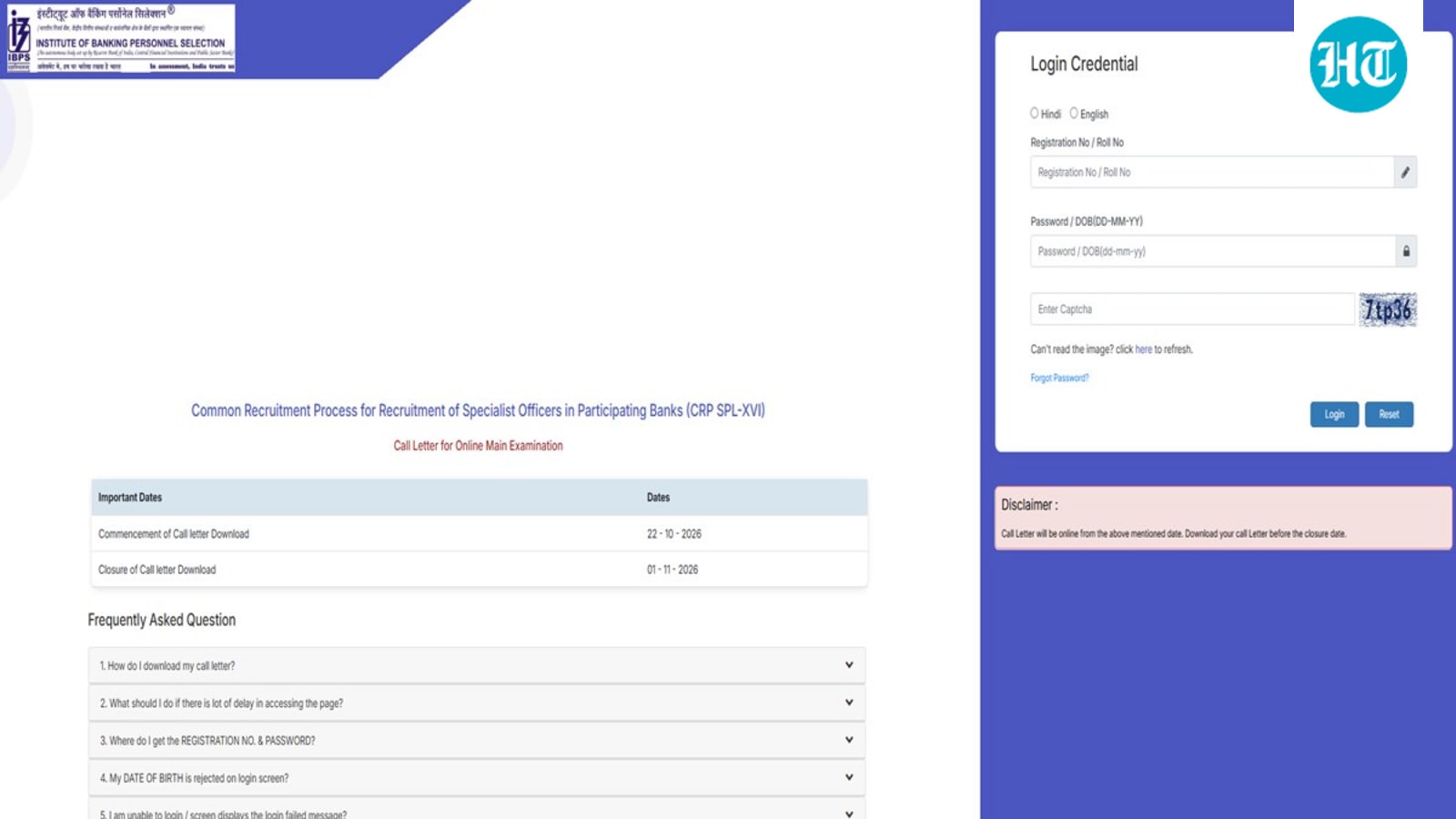Screen dimensions: 1456x819
Task: Click the Reset button
Action: [x=1389, y=414]
